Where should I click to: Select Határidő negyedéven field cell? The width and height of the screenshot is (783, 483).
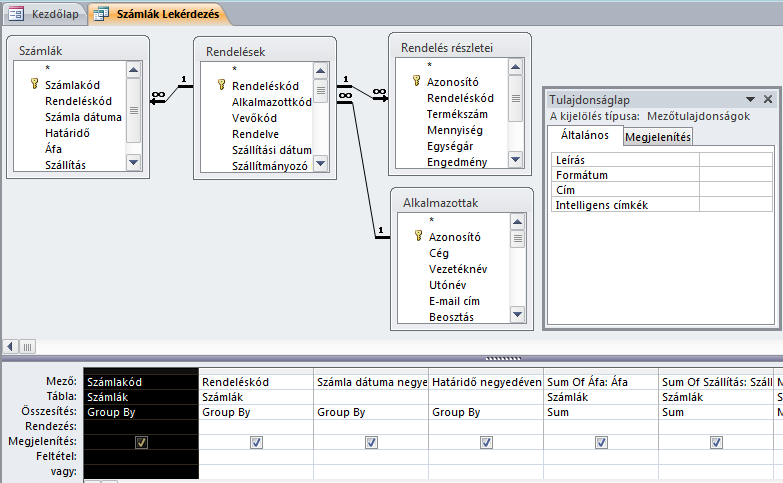point(486,382)
